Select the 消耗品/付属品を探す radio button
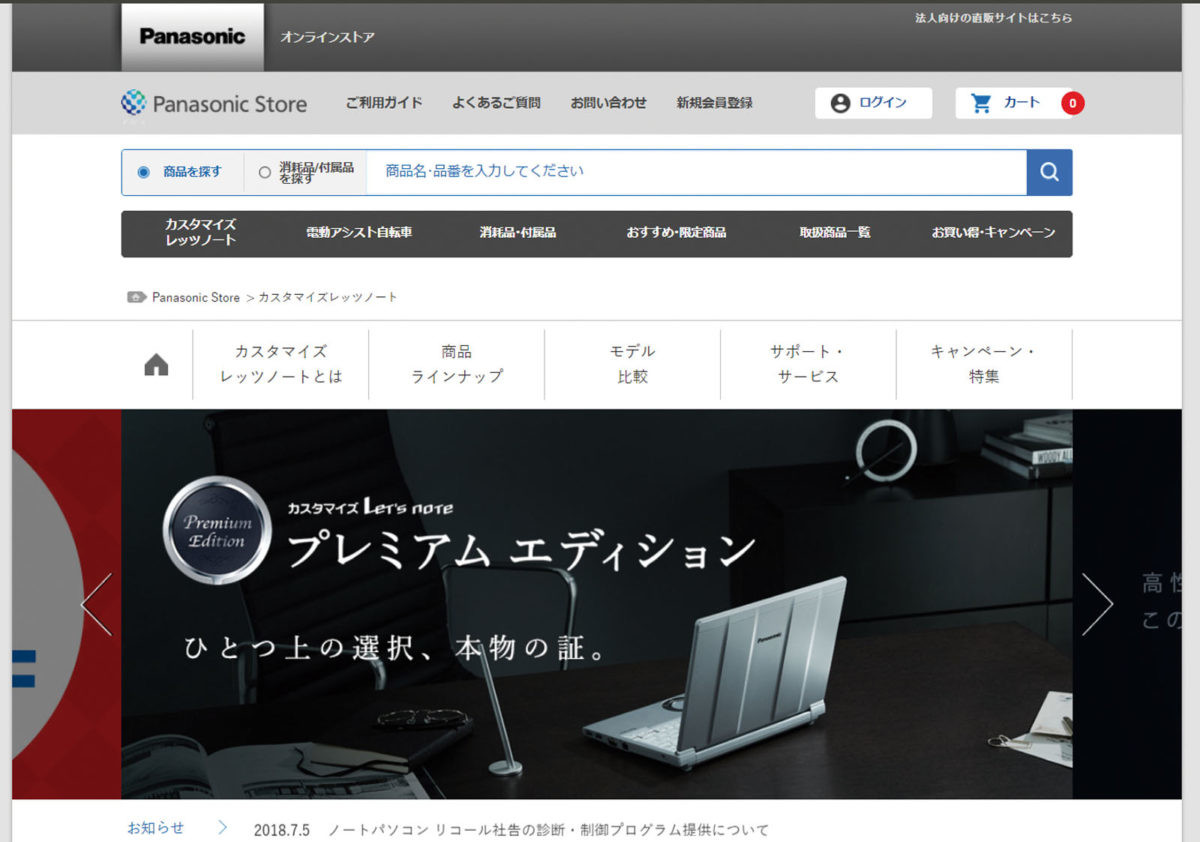Image resolution: width=1200 pixels, height=842 pixels. pos(265,172)
